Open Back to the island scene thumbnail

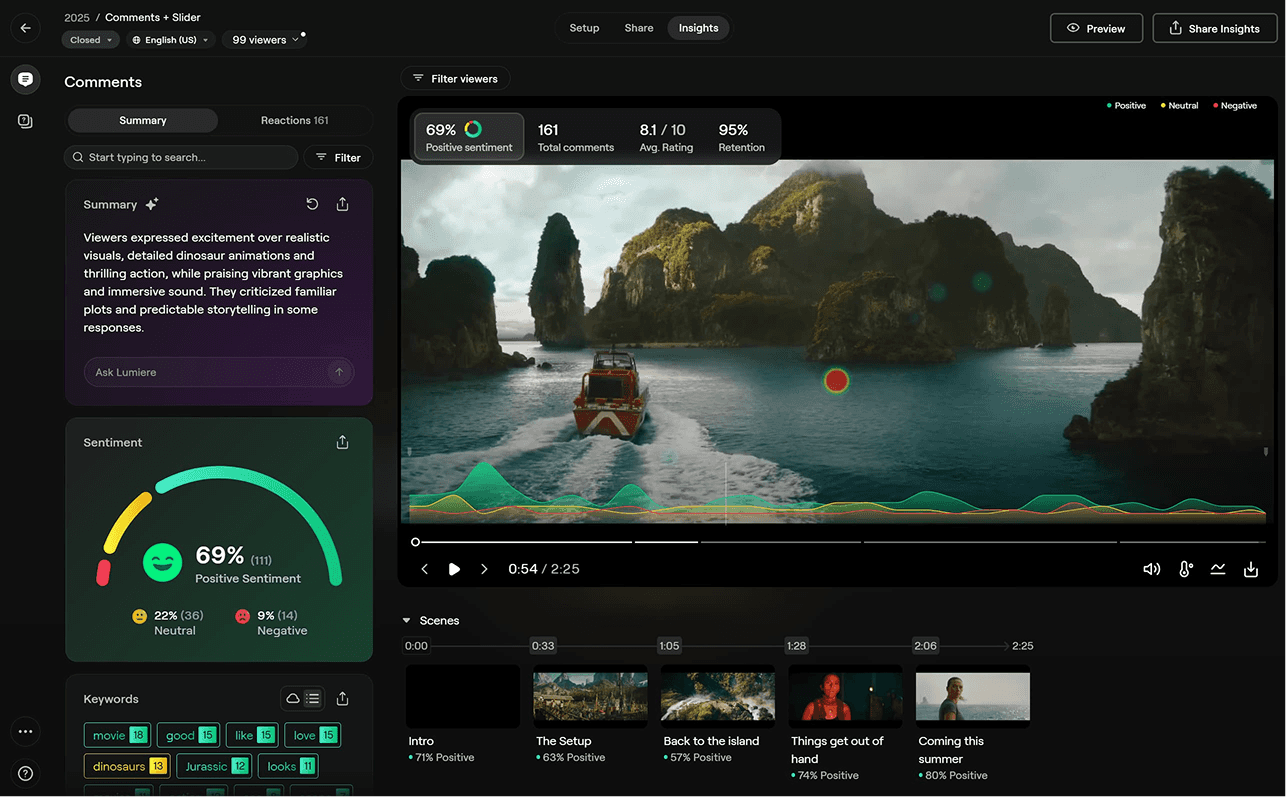tap(718, 696)
